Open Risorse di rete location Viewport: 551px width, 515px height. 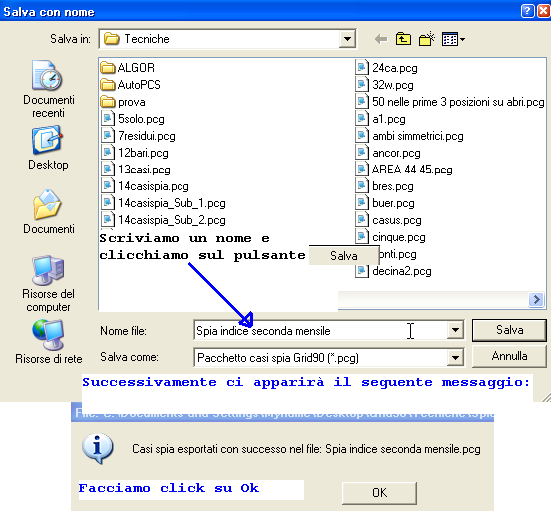(x=48, y=341)
